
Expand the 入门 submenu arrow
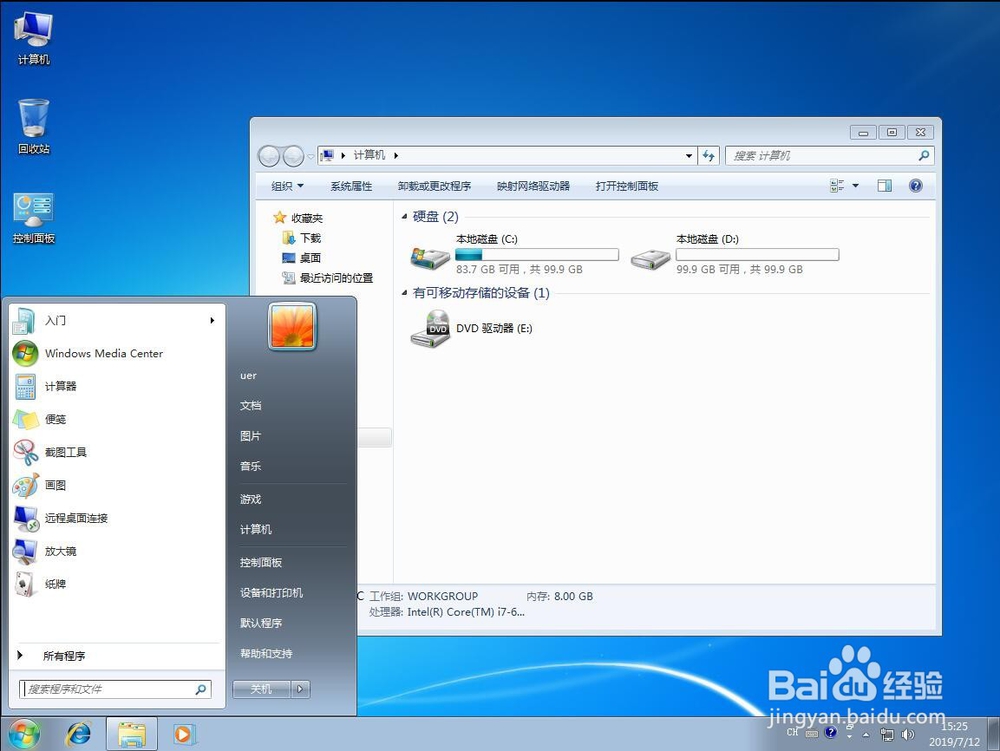point(212,320)
